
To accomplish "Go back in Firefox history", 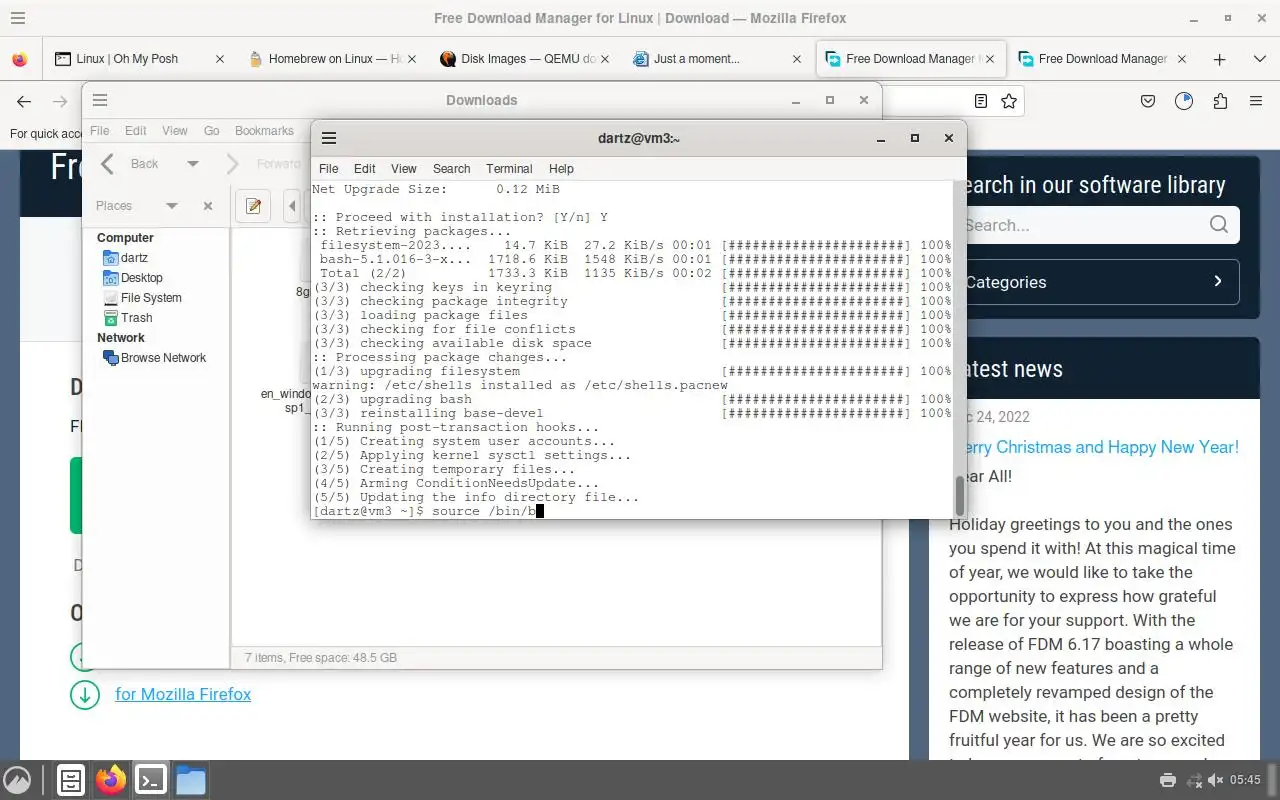I will click(x=24, y=101).
